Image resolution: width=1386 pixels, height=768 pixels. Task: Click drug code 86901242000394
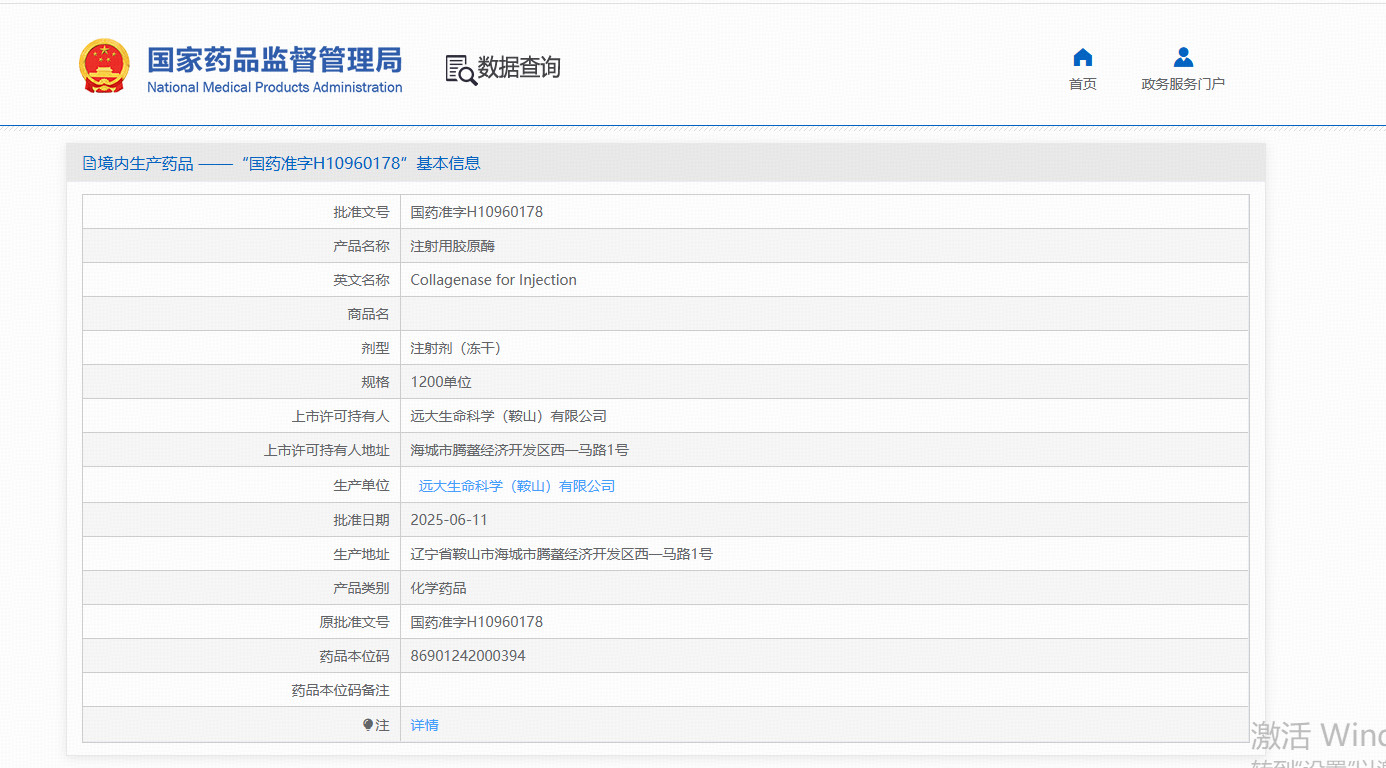coord(467,656)
